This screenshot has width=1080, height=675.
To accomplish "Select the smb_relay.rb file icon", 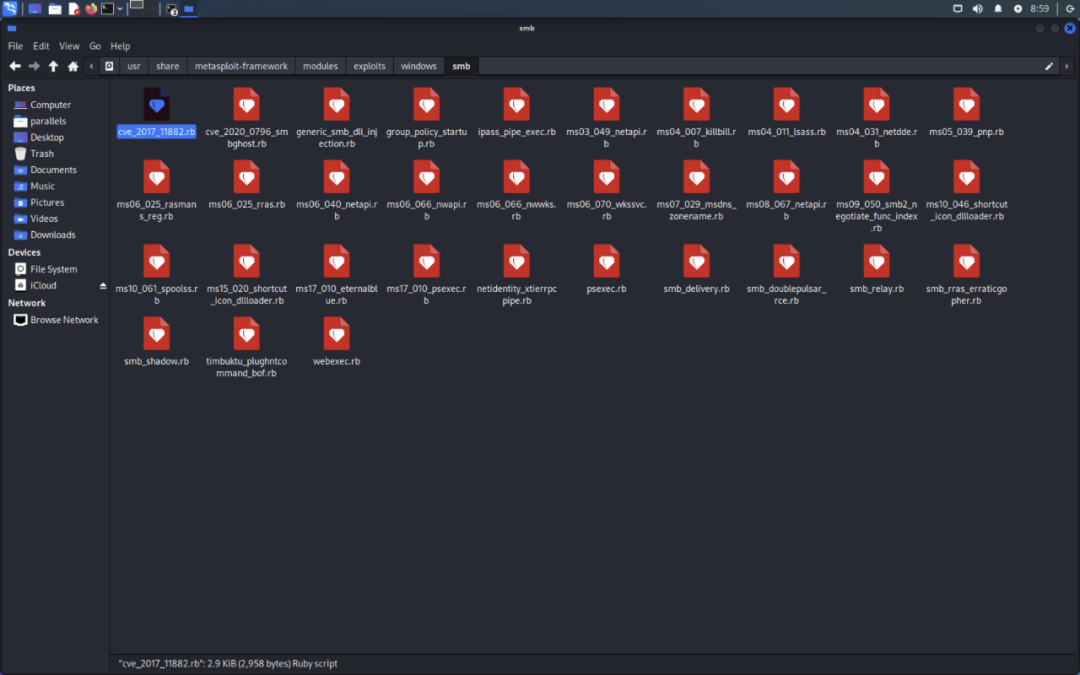I will pyautogui.click(x=877, y=262).
